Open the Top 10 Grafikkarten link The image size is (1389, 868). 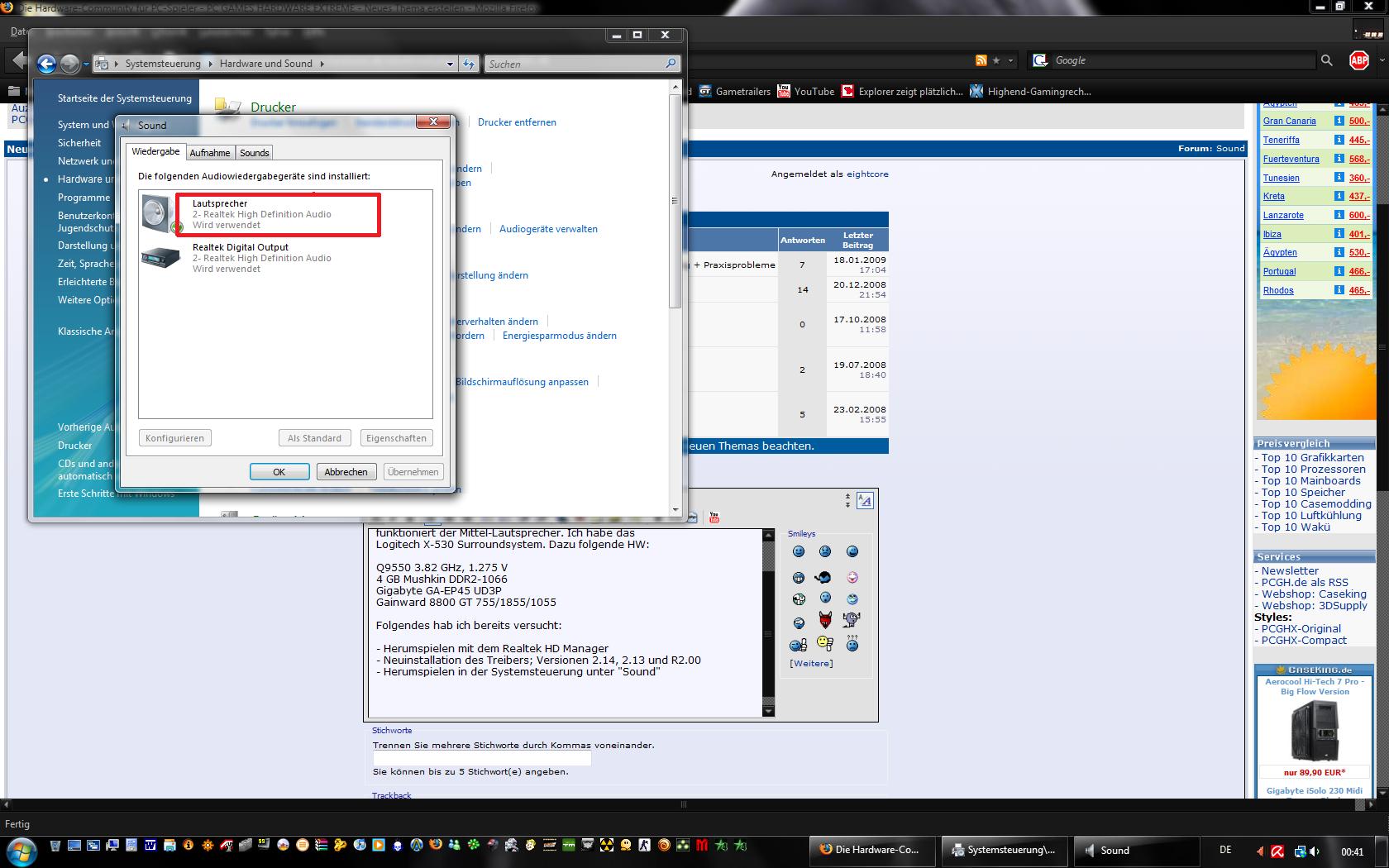[1312, 457]
